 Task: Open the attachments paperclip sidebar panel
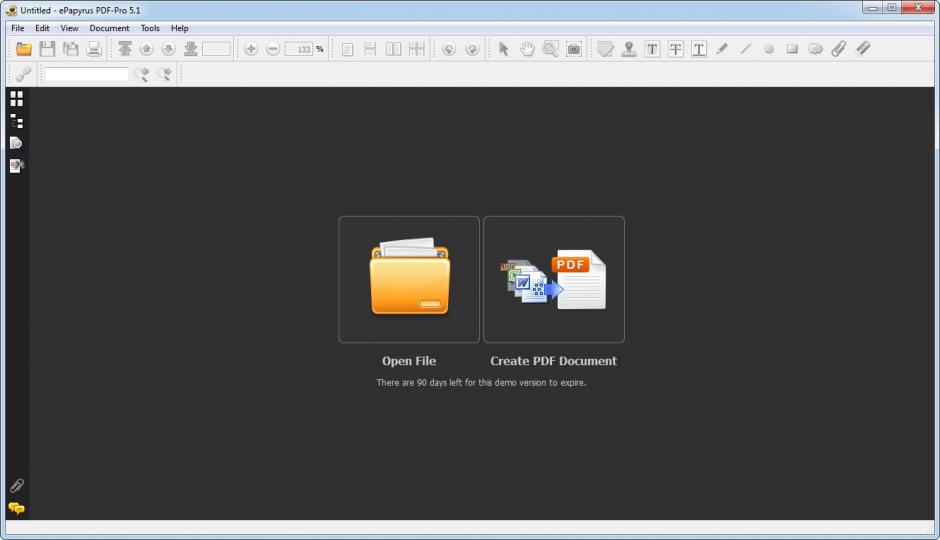[x=17, y=485]
